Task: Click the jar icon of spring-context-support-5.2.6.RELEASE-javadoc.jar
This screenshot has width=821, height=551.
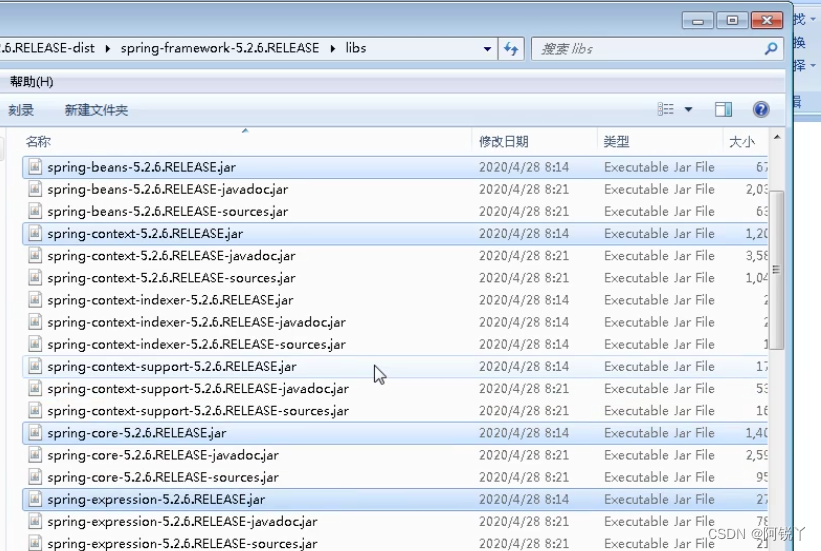Action: point(35,388)
